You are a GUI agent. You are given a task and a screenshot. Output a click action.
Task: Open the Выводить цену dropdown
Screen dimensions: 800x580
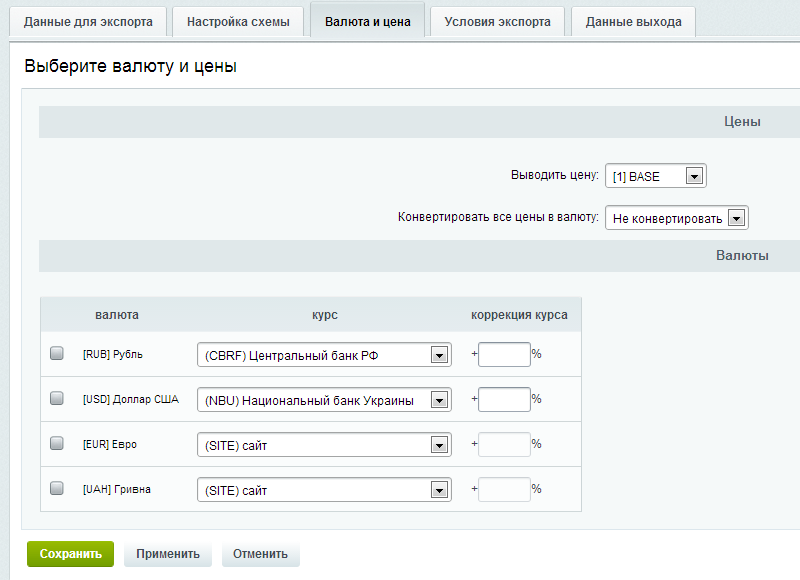point(655,175)
